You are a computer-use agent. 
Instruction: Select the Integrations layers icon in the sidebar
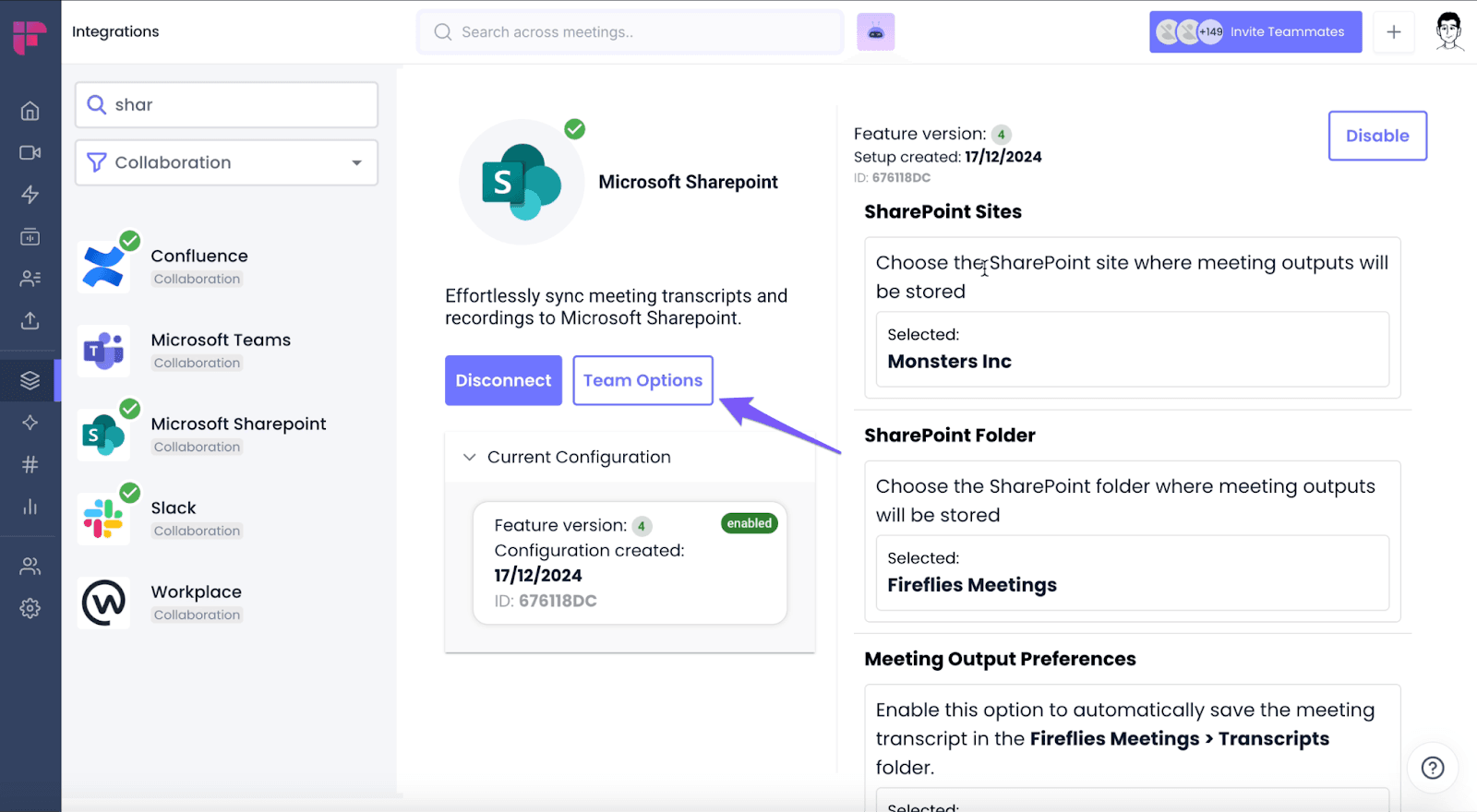tap(30, 380)
